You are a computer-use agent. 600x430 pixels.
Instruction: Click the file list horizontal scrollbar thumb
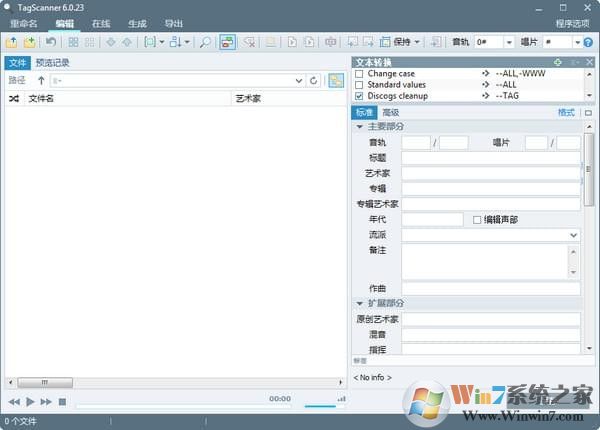pos(45,382)
